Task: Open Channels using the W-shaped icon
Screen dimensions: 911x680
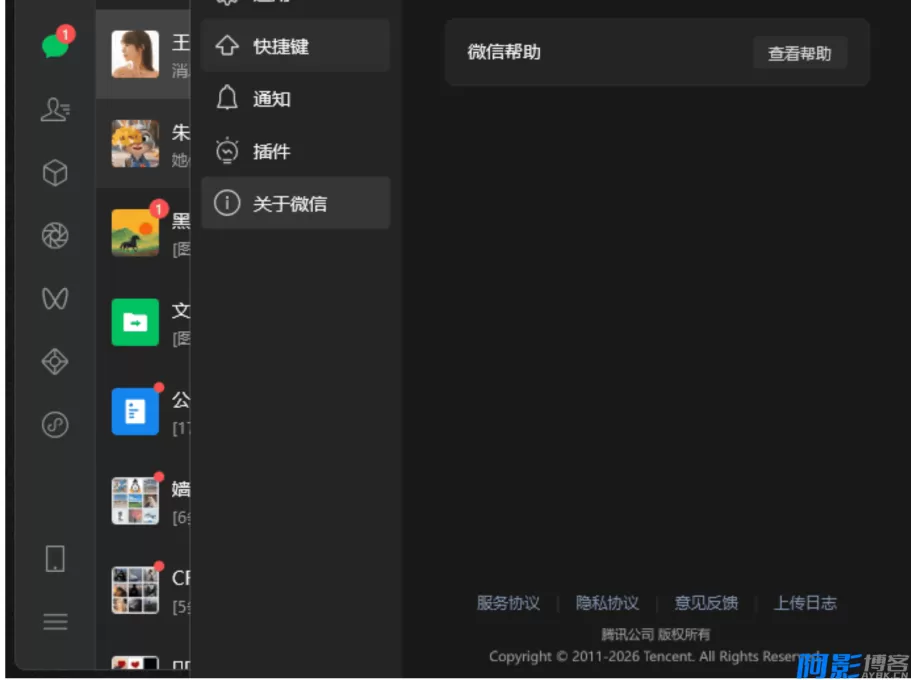Action: (54, 299)
